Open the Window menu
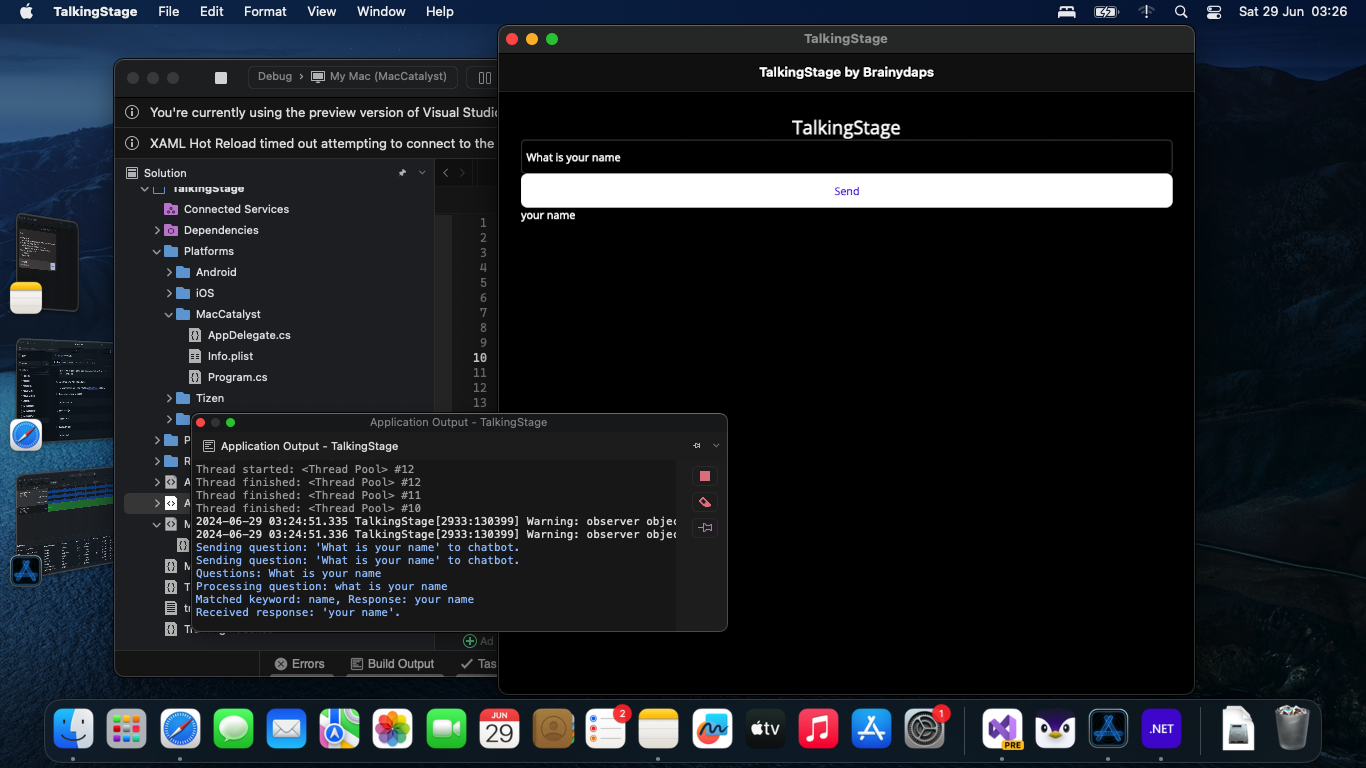The width and height of the screenshot is (1366, 768). click(381, 12)
